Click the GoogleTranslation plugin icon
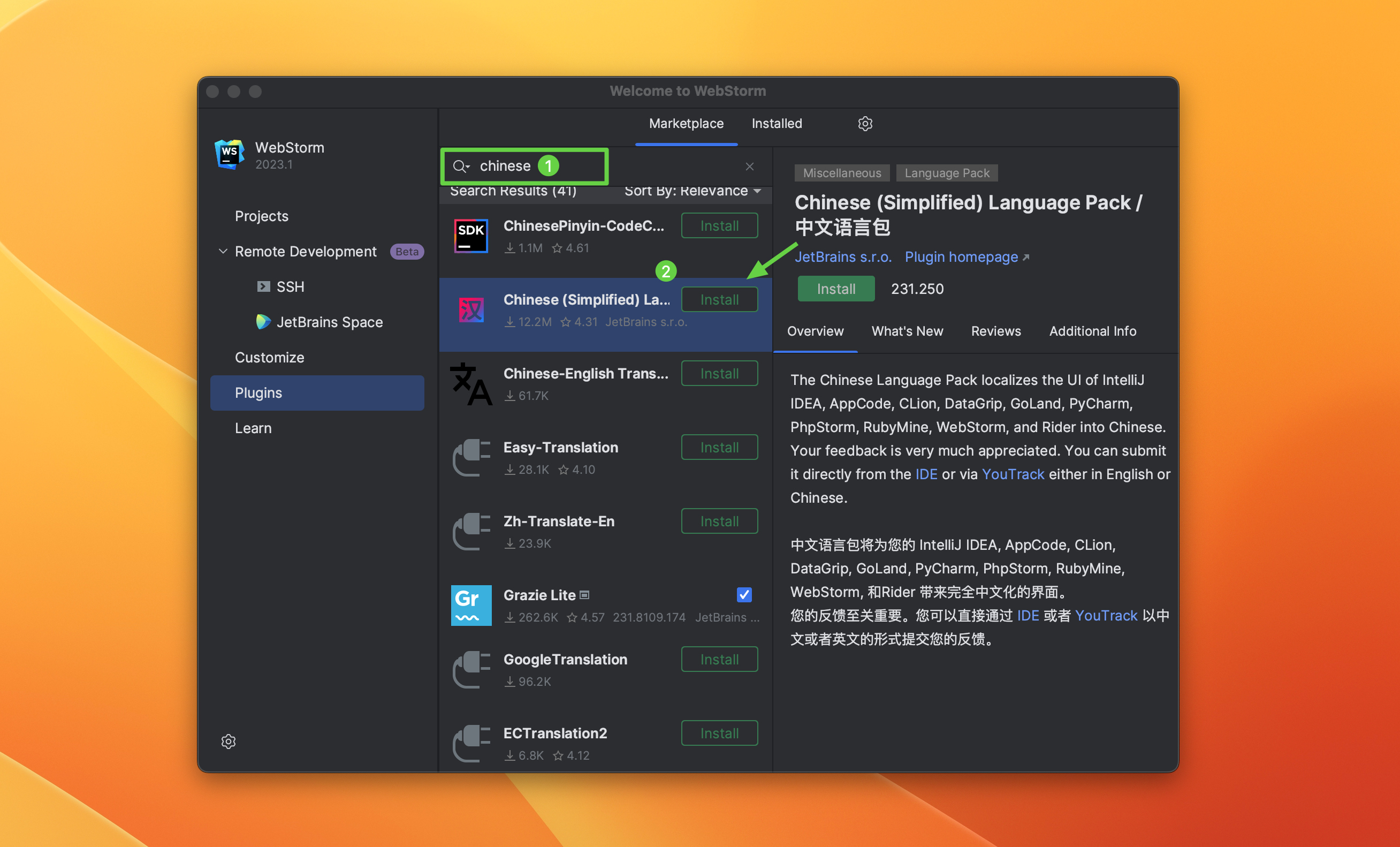The image size is (1400, 847). click(471, 670)
